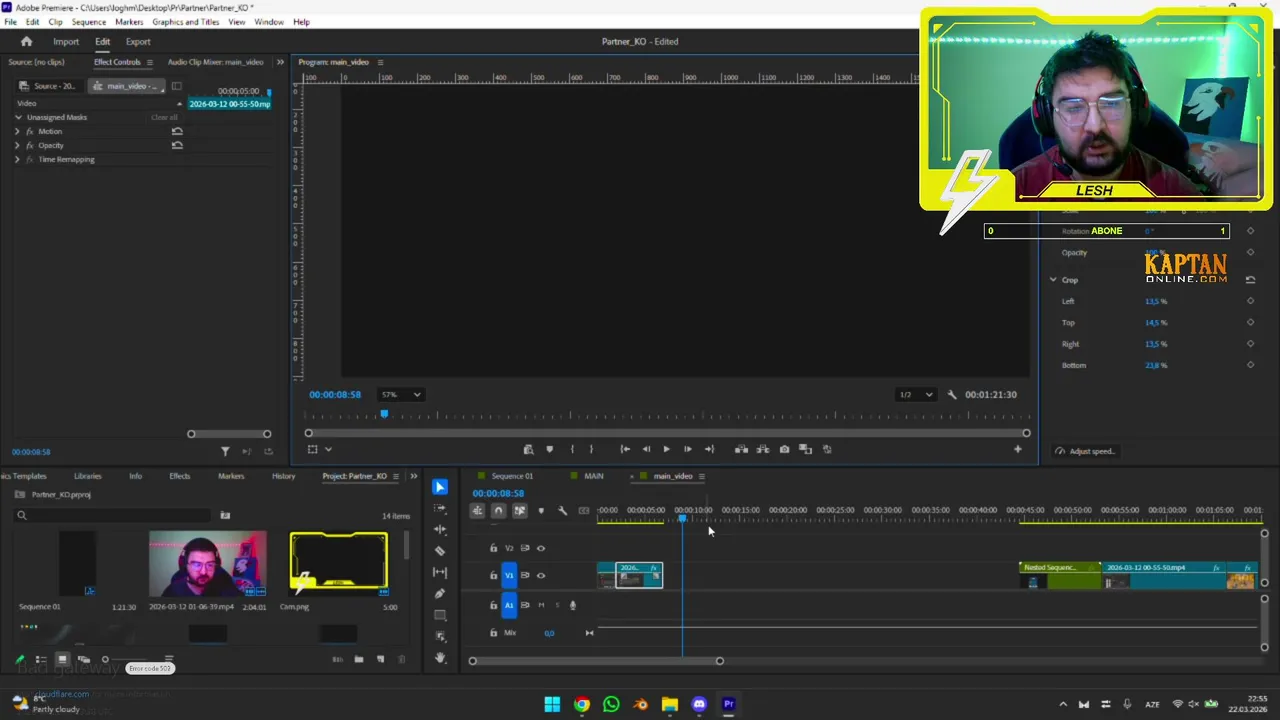Collapse the Unassigned Masks section
This screenshot has width=1280, height=720.
tap(18, 117)
